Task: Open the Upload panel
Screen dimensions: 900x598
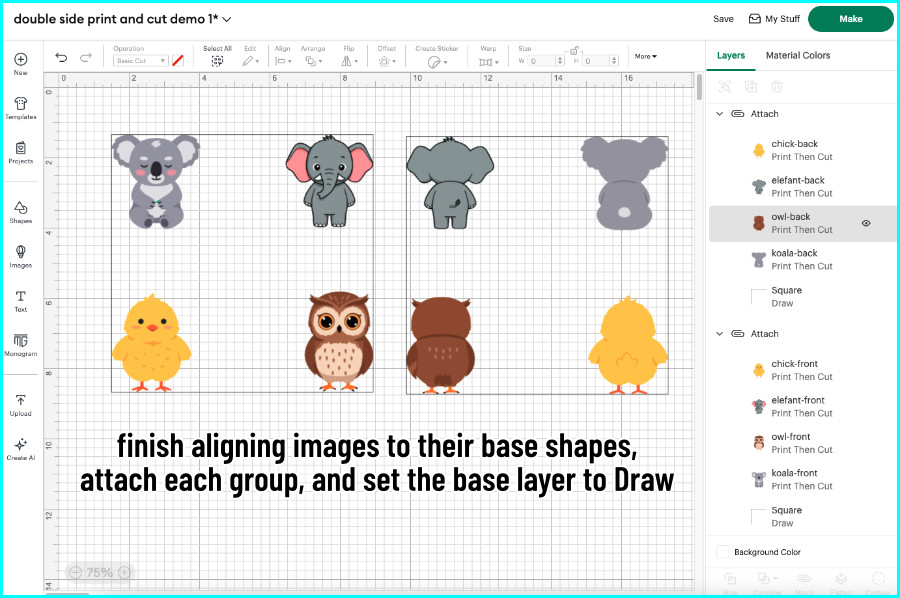Action: coord(21,405)
